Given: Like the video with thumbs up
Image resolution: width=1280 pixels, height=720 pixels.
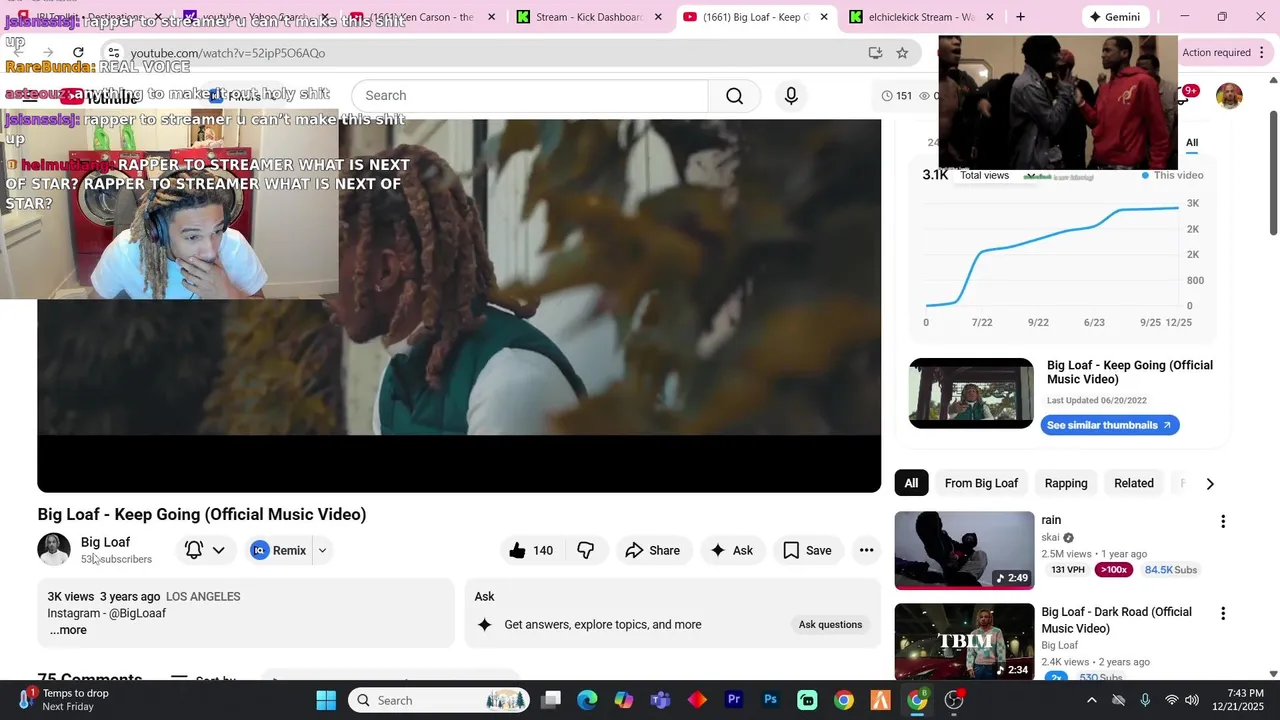Looking at the screenshot, I should [530, 550].
